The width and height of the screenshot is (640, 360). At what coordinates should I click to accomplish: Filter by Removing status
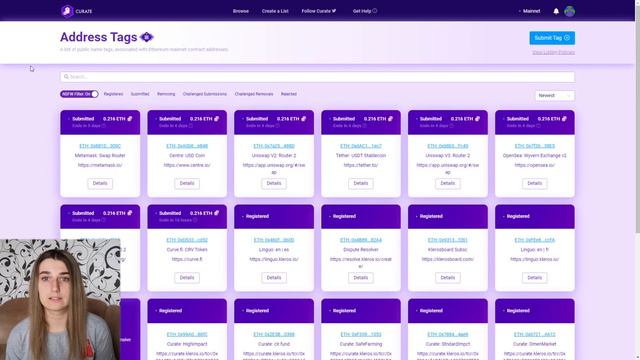(166, 94)
